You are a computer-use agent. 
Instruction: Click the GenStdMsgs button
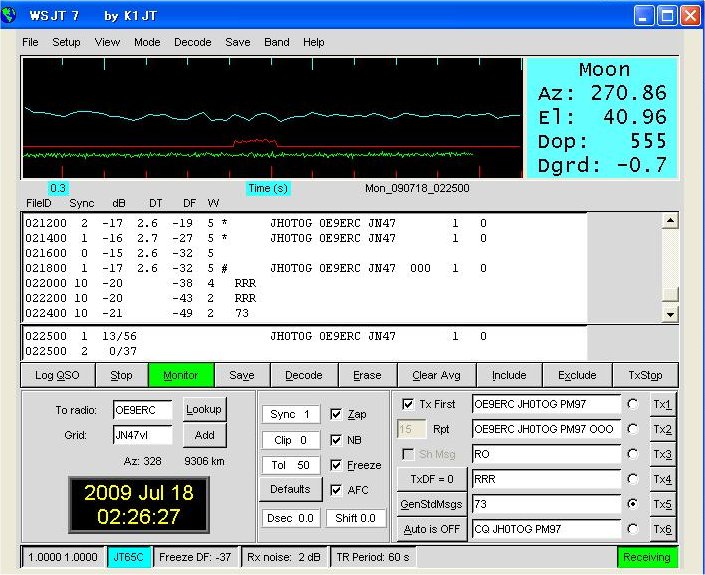point(432,504)
